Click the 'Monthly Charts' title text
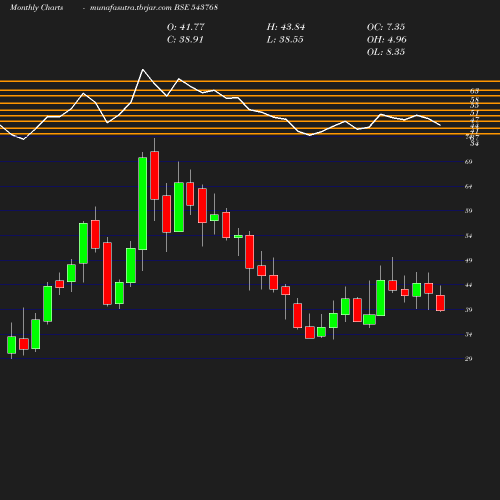Viewport: 500px width, 500px height. (x=36, y=7)
